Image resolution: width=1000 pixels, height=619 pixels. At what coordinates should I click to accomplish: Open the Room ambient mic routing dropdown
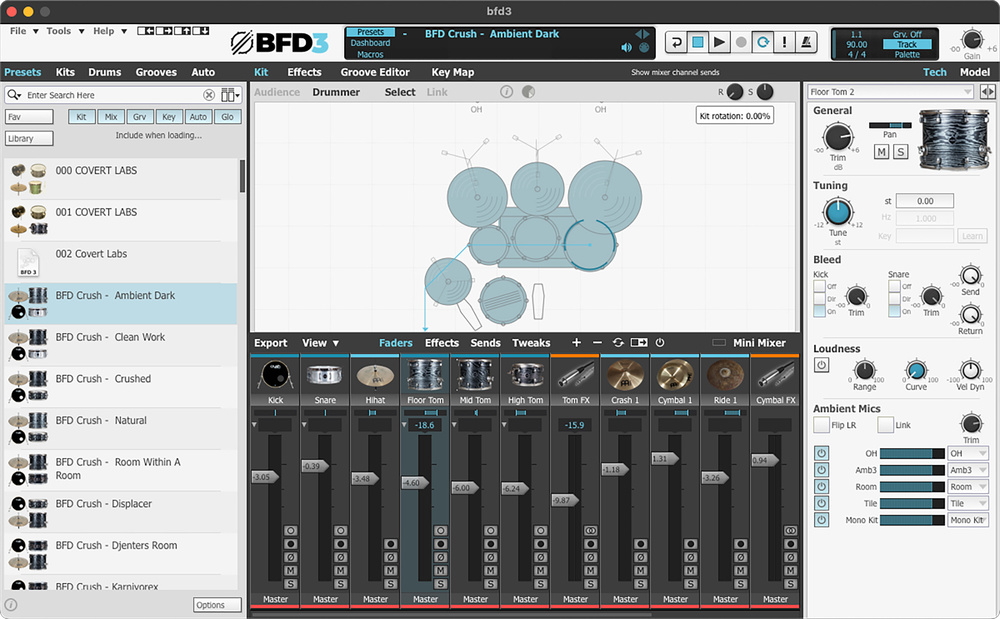click(967, 487)
